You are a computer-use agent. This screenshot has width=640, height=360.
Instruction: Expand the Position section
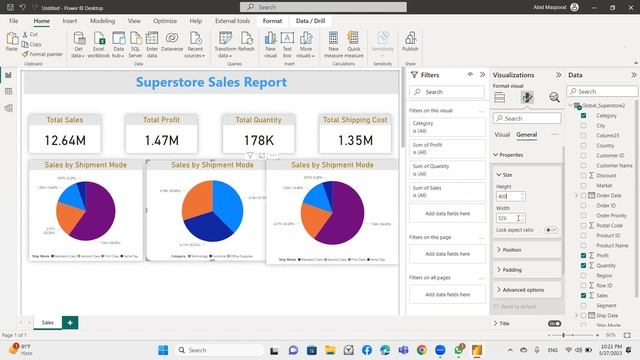[499, 249]
